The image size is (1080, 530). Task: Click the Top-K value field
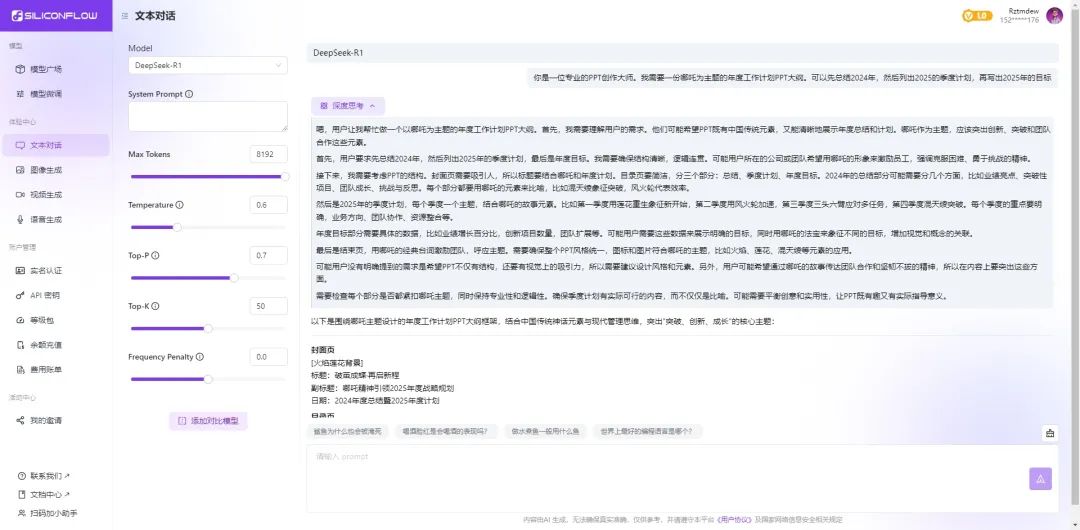pyautogui.click(x=269, y=306)
